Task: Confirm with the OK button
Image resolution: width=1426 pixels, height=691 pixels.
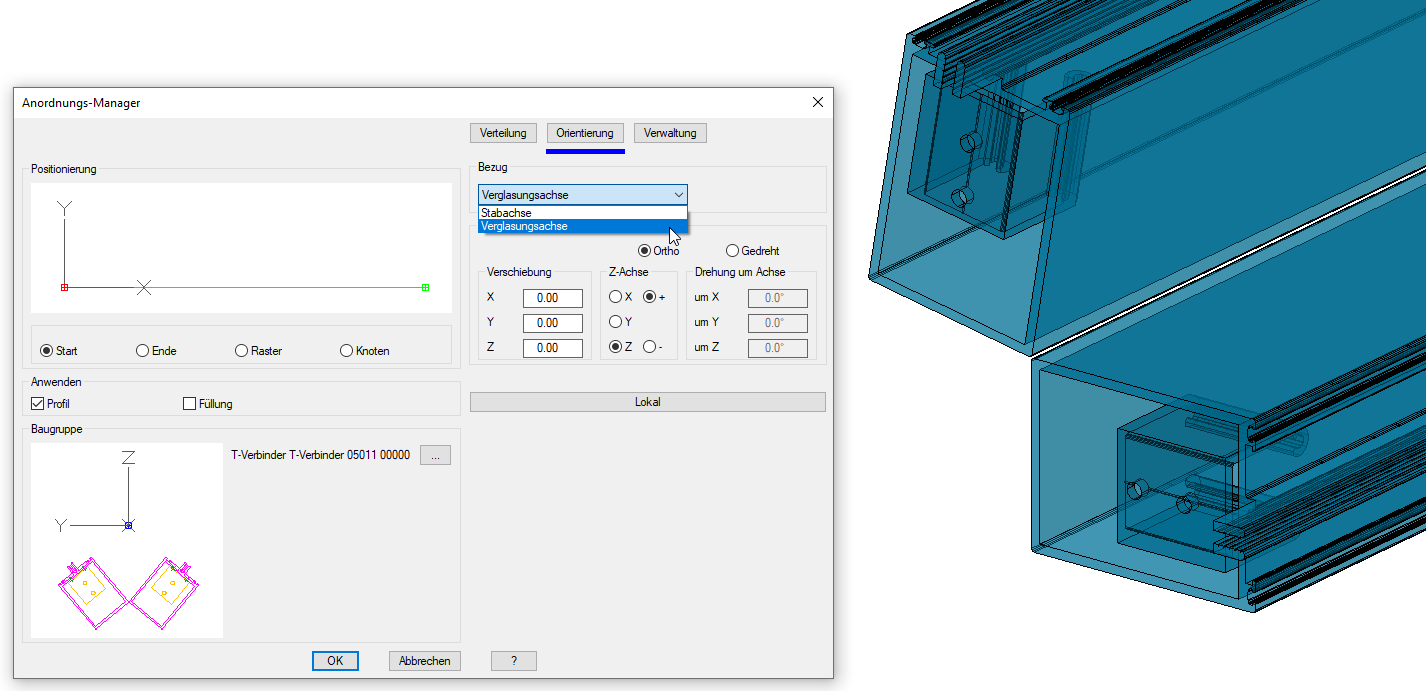Action: coord(335,661)
